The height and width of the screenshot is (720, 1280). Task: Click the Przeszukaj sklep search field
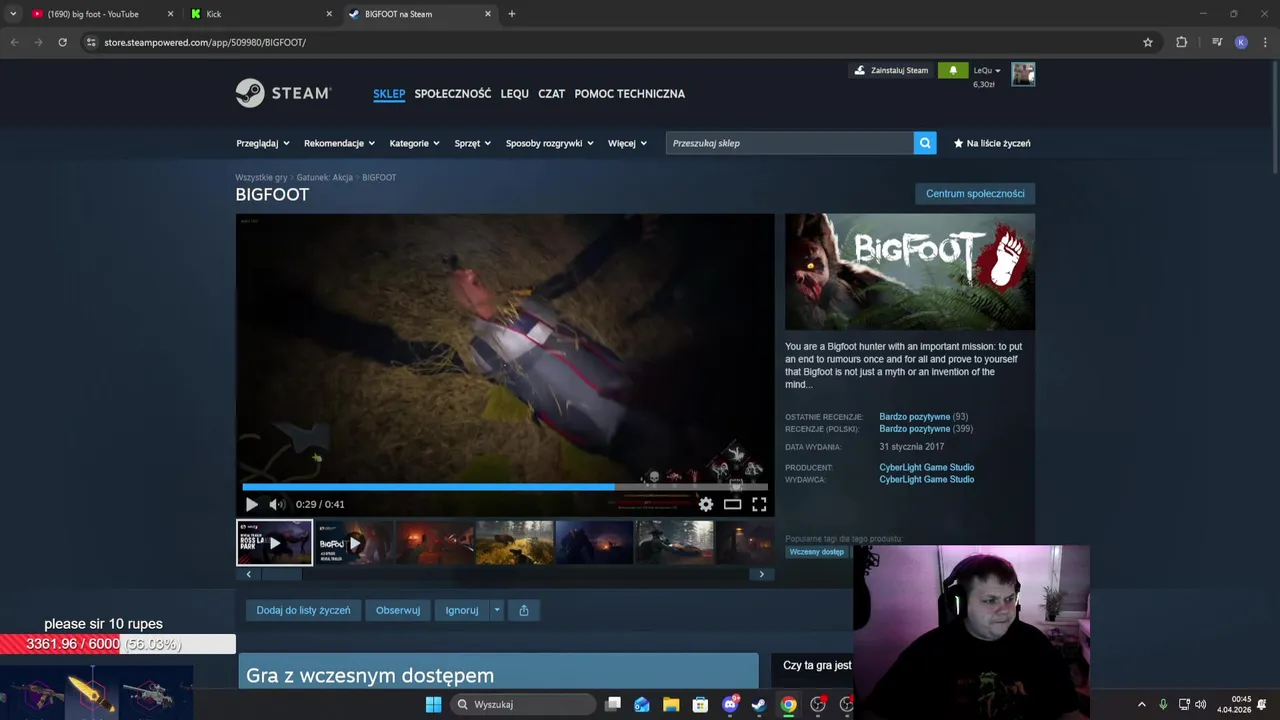click(x=790, y=143)
